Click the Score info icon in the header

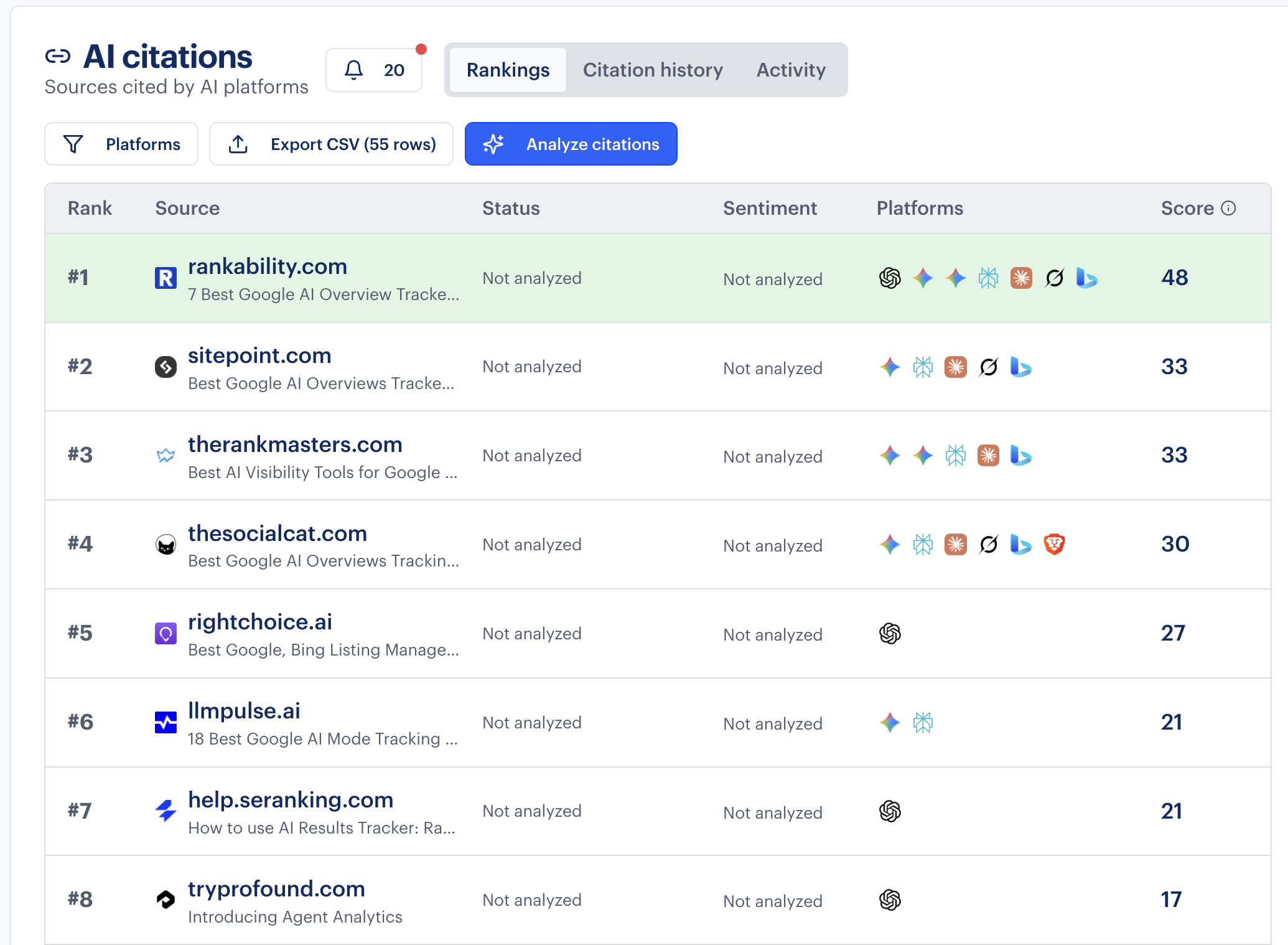pyautogui.click(x=1228, y=208)
